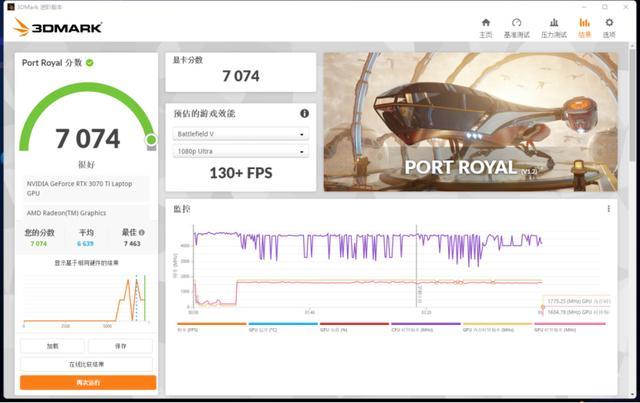Expand the 1080p Ultra resolution dropdown

tap(241, 151)
